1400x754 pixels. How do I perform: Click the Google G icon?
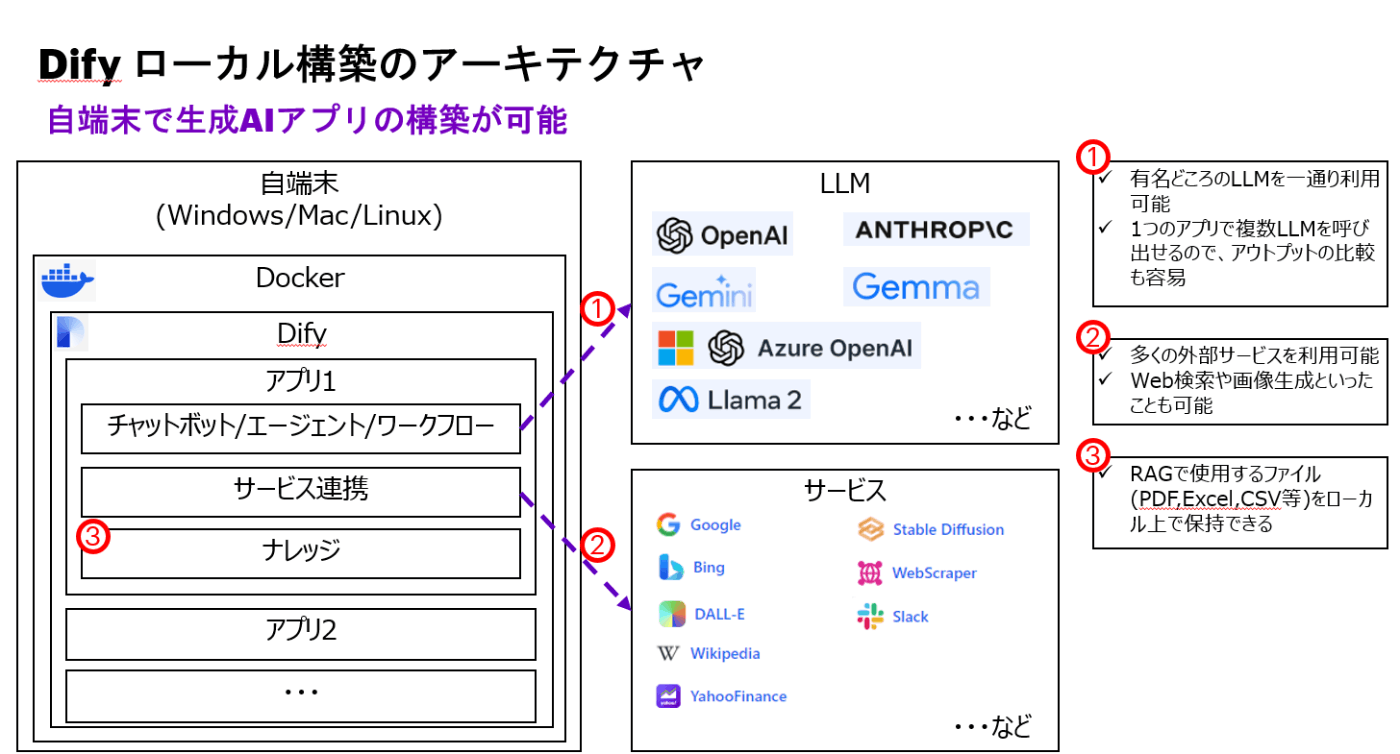tap(668, 524)
